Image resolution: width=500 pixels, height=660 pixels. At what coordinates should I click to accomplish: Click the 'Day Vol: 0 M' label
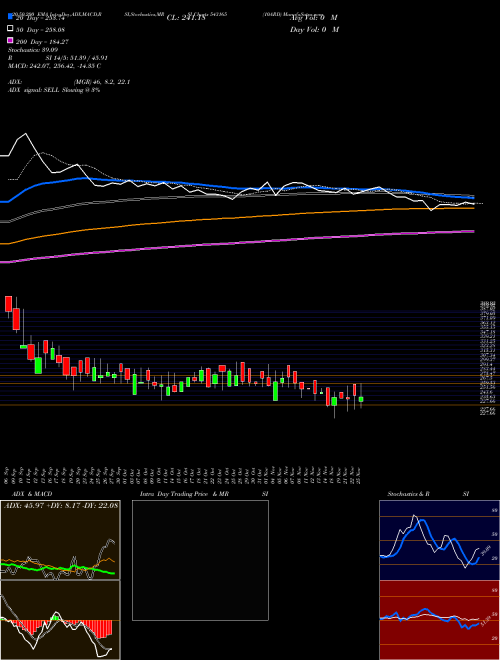click(314, 29)
